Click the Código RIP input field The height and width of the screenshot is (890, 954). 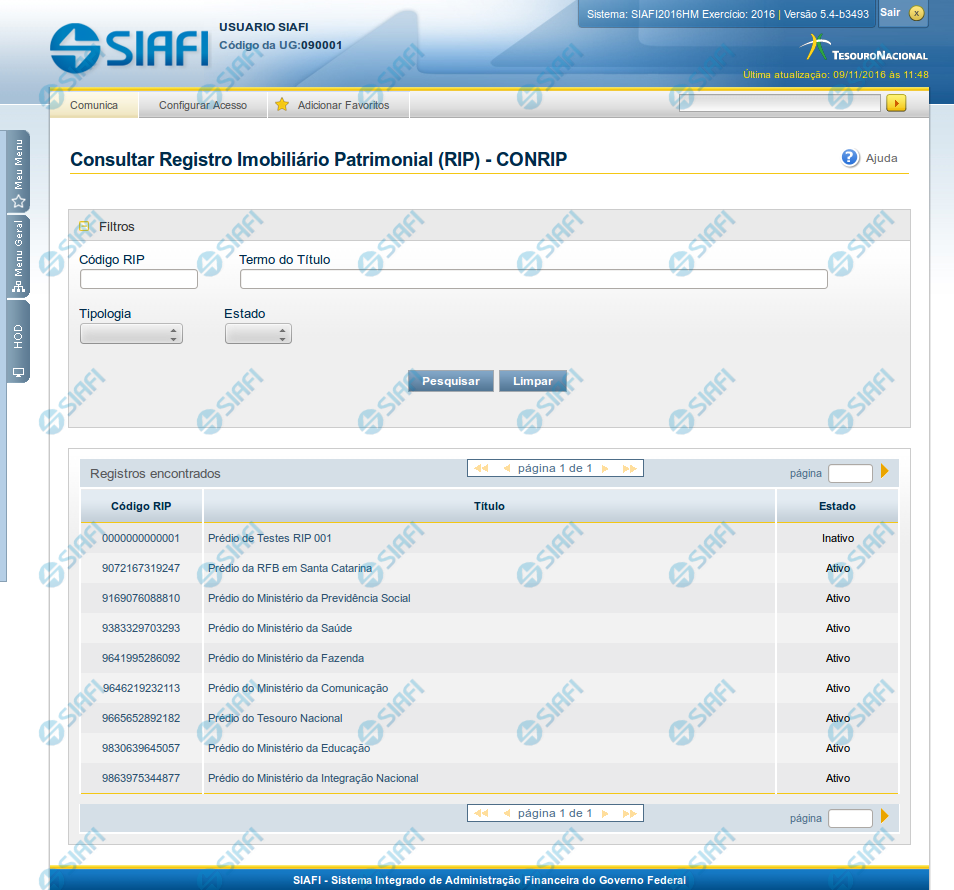139,279
